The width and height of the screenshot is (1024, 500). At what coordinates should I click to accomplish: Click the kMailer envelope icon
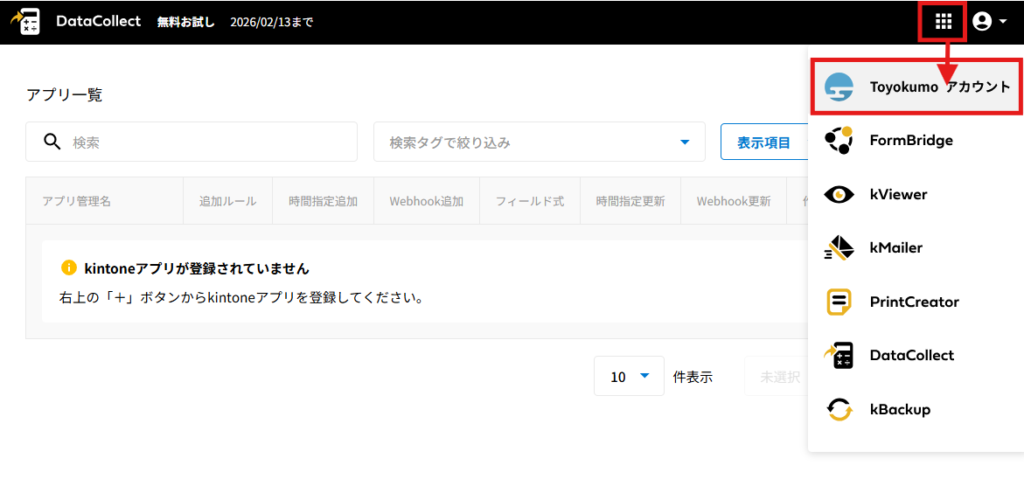(838, 248)
